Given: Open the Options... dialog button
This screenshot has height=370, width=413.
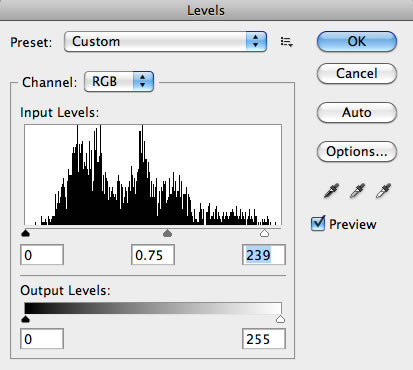Looking at the screenshot, I should coord(357,152).
